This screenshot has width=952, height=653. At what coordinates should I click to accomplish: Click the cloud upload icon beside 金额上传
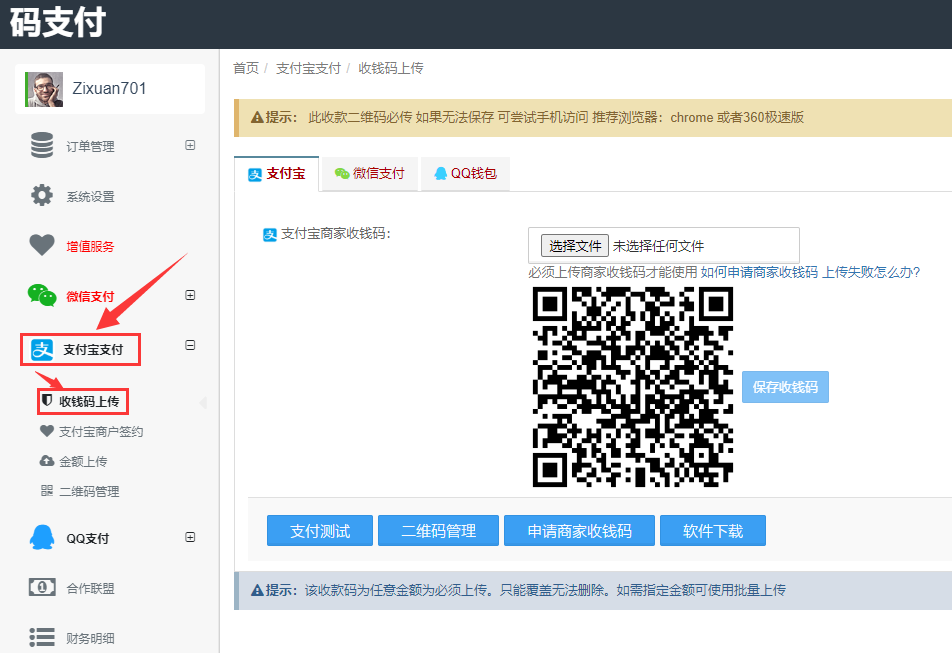(x=47, y=461)
